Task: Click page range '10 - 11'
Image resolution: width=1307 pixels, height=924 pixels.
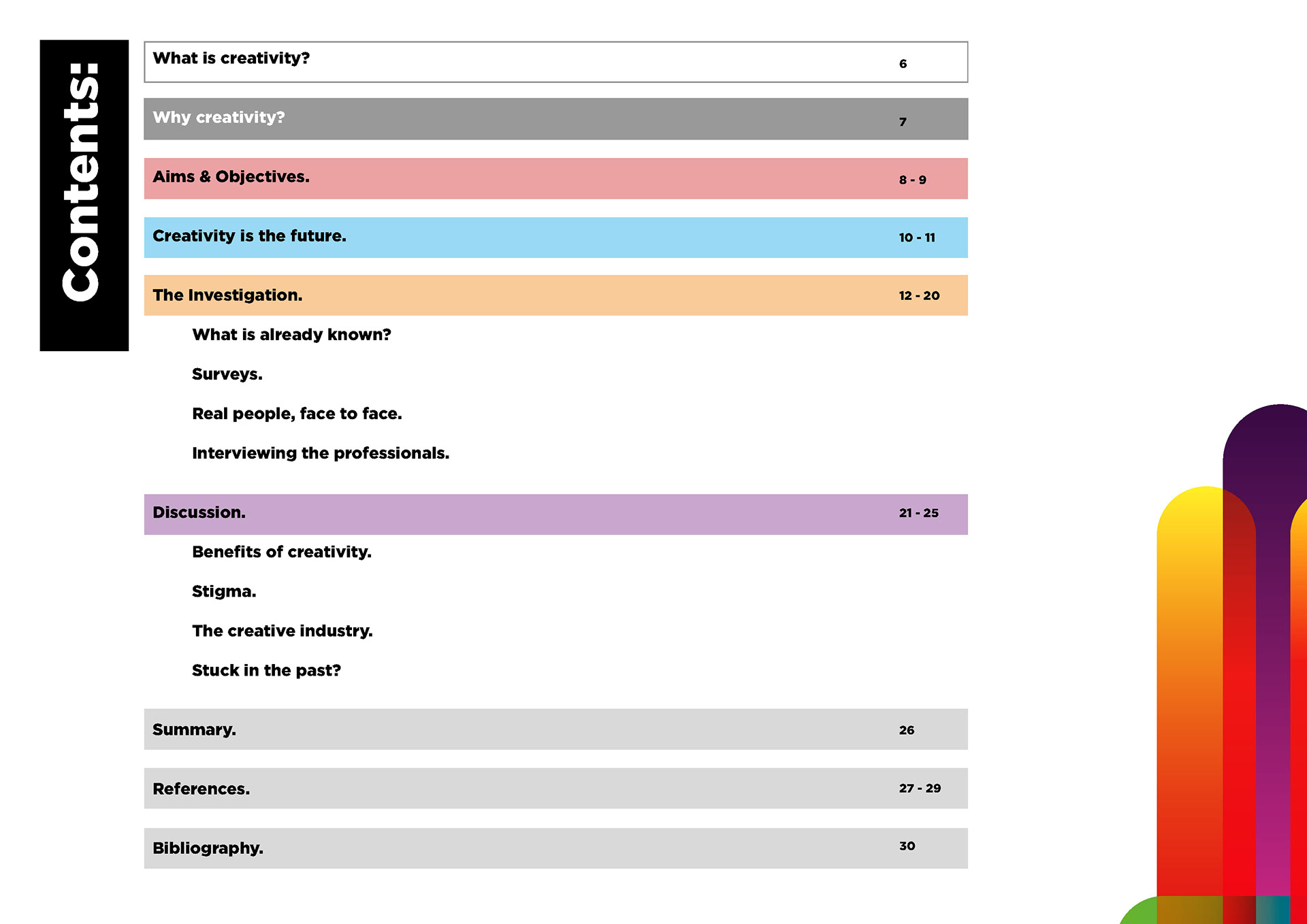Action: tap(917, 237)
